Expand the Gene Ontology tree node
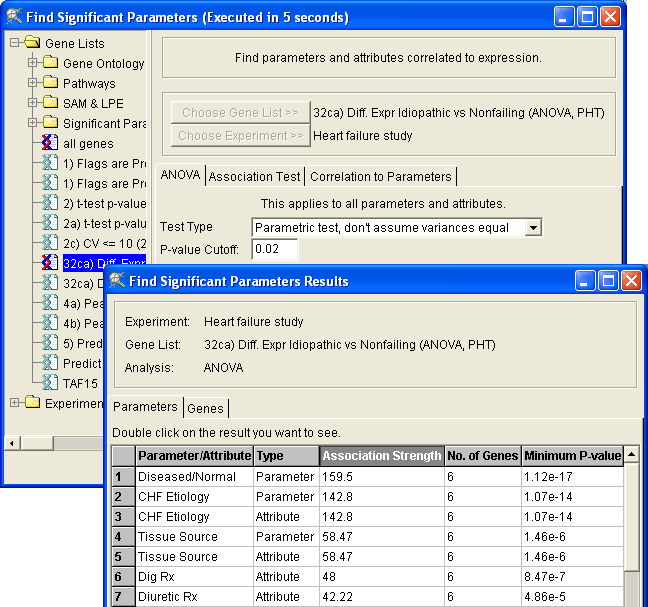The image size is (648, 607). click(32, 64)
